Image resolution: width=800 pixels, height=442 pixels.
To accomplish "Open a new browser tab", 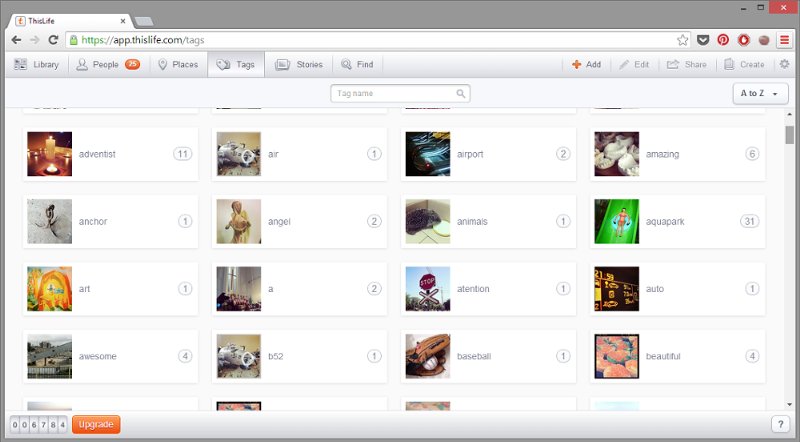I will [144, 21].
